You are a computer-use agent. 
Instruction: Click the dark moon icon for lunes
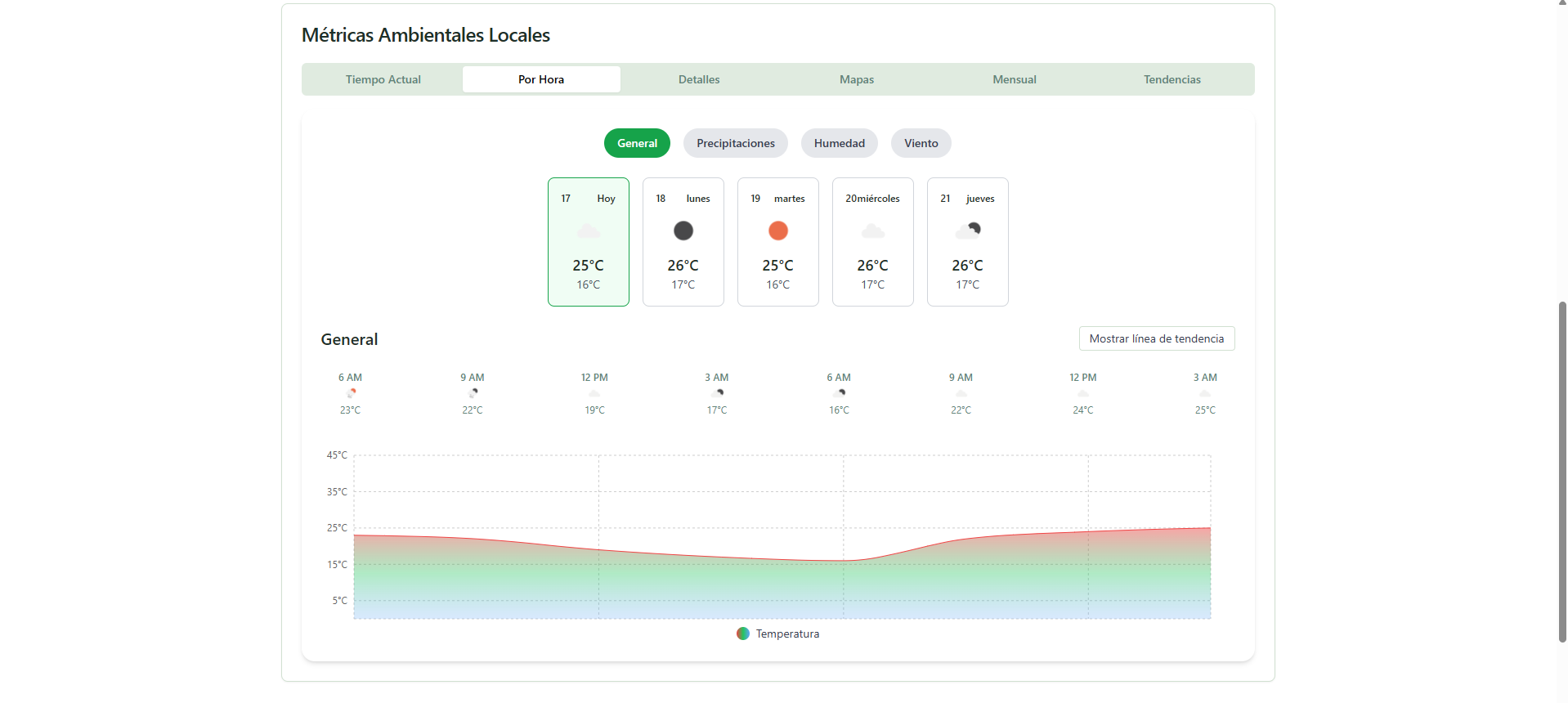[x=683, y=231]
